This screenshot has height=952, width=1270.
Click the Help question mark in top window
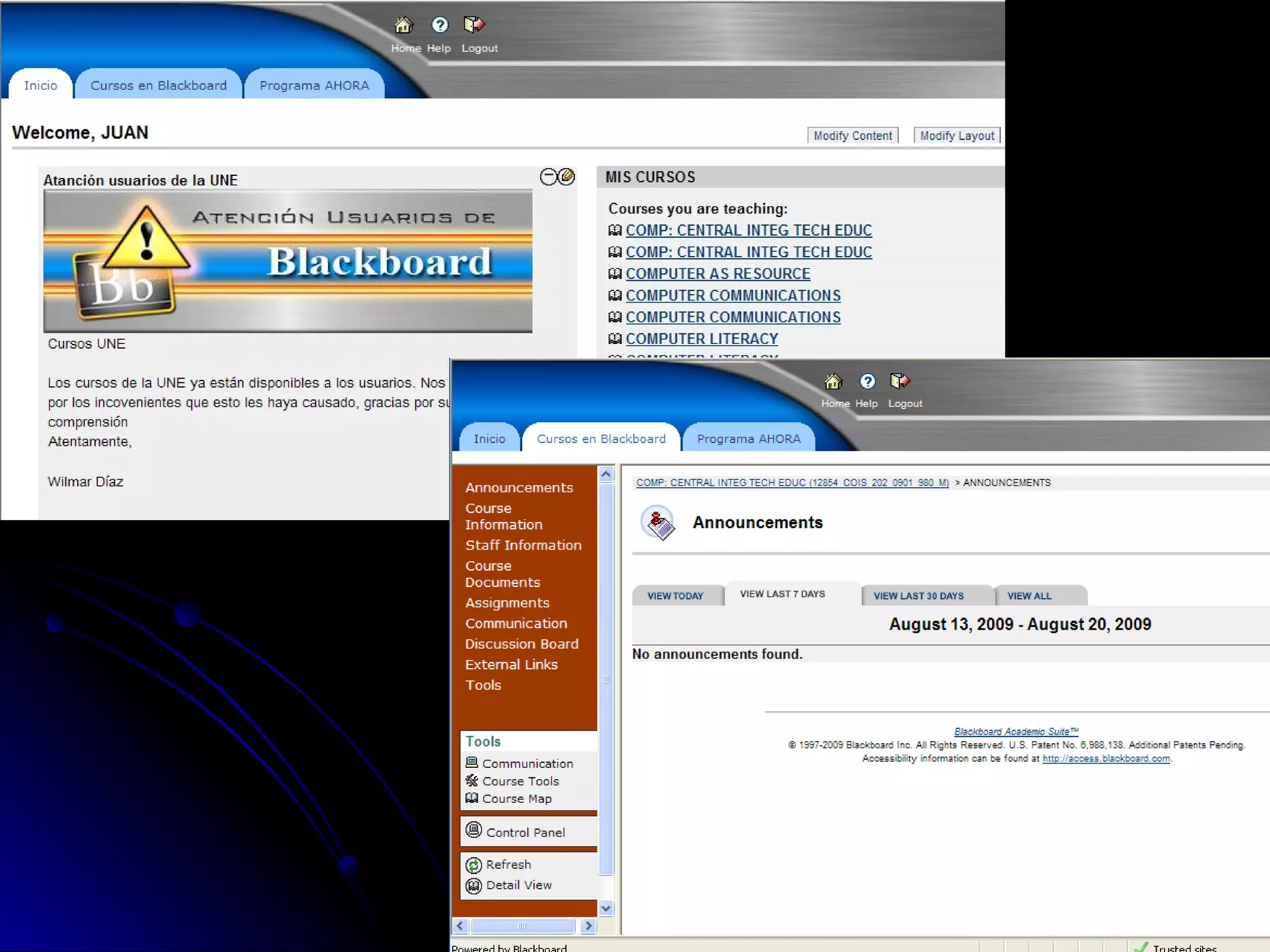(x=440, y=25)
